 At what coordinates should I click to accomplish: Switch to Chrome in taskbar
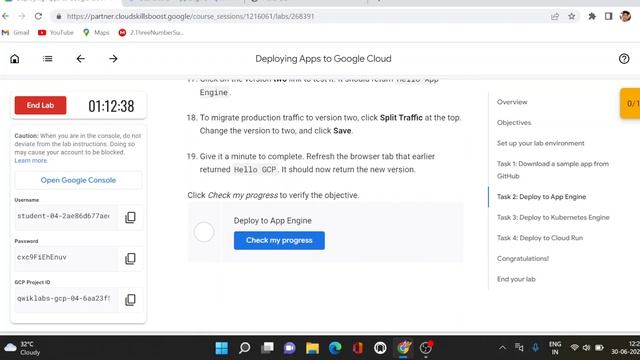pyautogui.click(x=403, y=348)
